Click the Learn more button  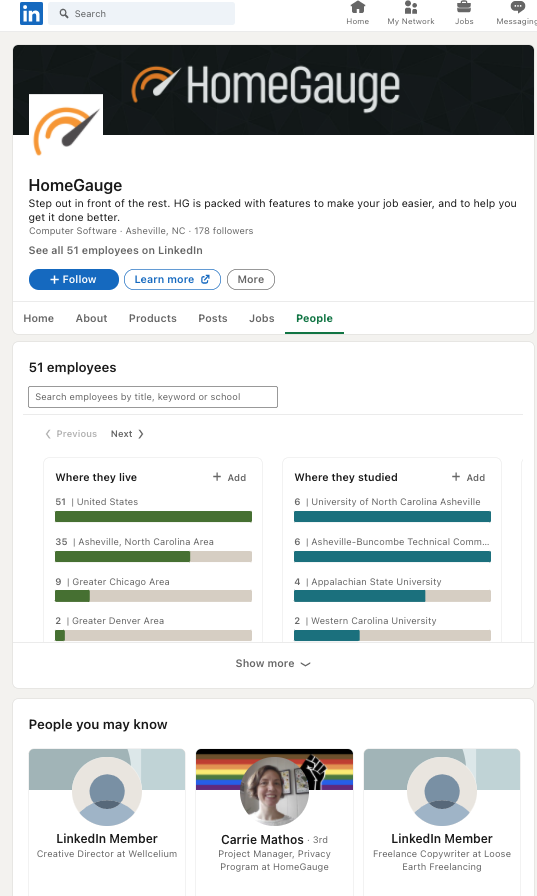[x=172, y=279]
